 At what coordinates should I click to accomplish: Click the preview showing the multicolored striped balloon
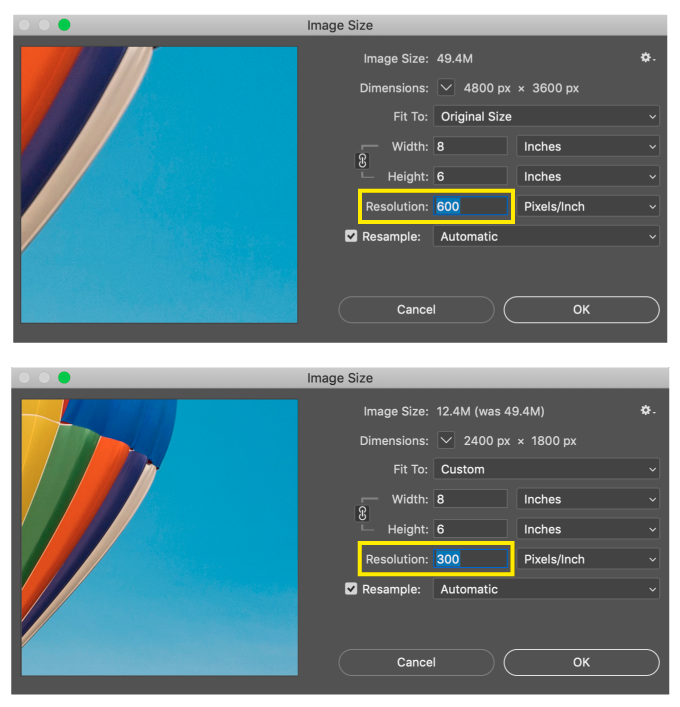click(x=159, y=537)
